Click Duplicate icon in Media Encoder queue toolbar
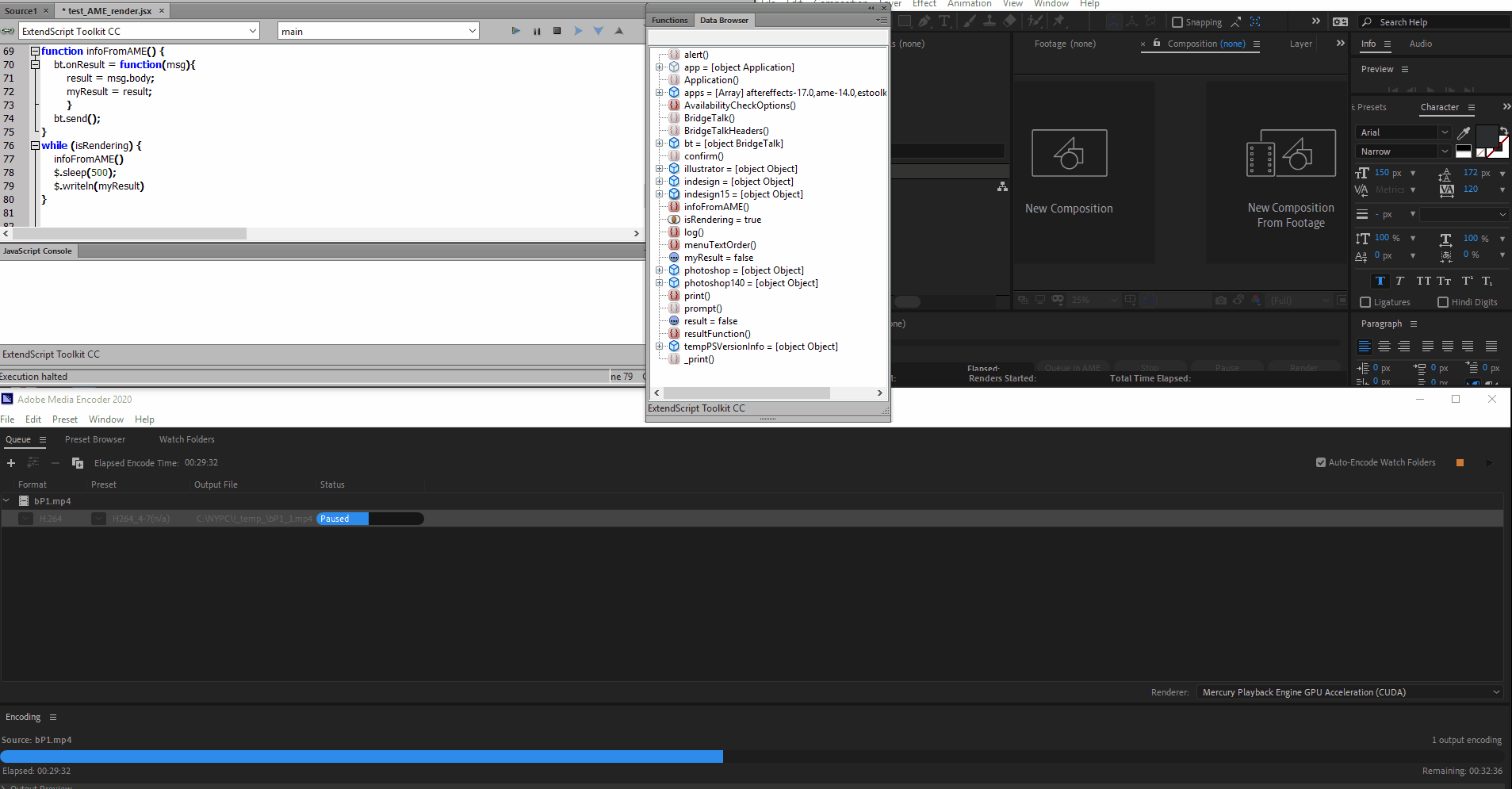Screen dimensions: 1512x789 point(78,463)
